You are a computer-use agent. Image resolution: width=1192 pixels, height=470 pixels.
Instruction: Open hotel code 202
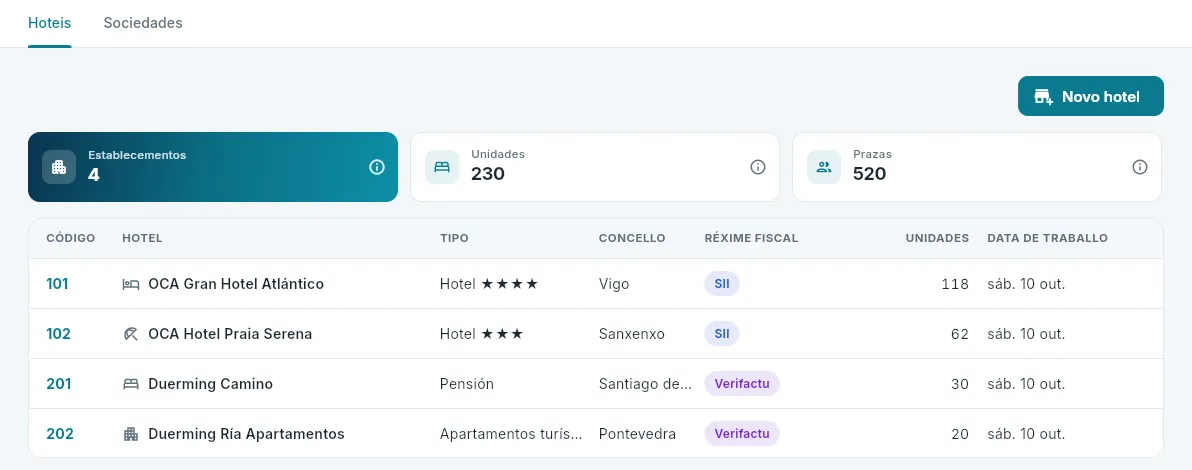(x=60, y=435)
